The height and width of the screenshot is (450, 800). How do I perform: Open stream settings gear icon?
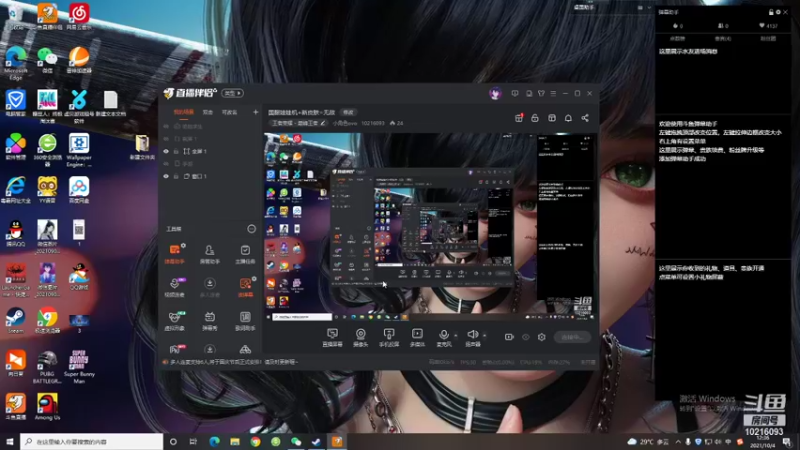541,337
